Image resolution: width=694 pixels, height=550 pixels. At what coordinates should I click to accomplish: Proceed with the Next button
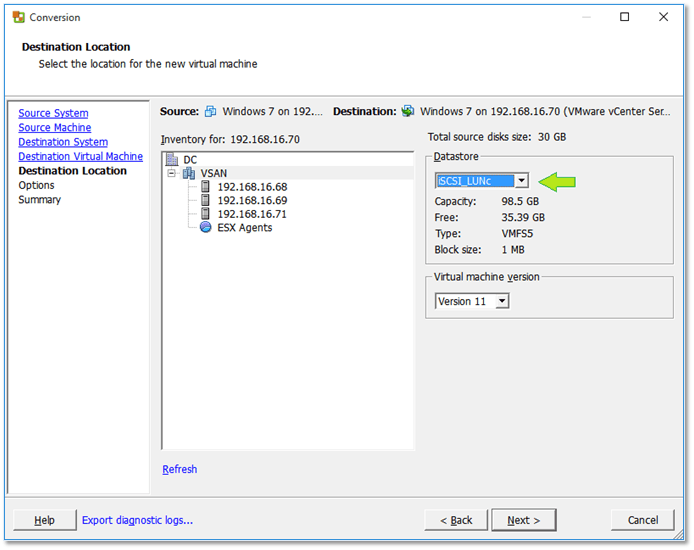[x=524, y=520]
